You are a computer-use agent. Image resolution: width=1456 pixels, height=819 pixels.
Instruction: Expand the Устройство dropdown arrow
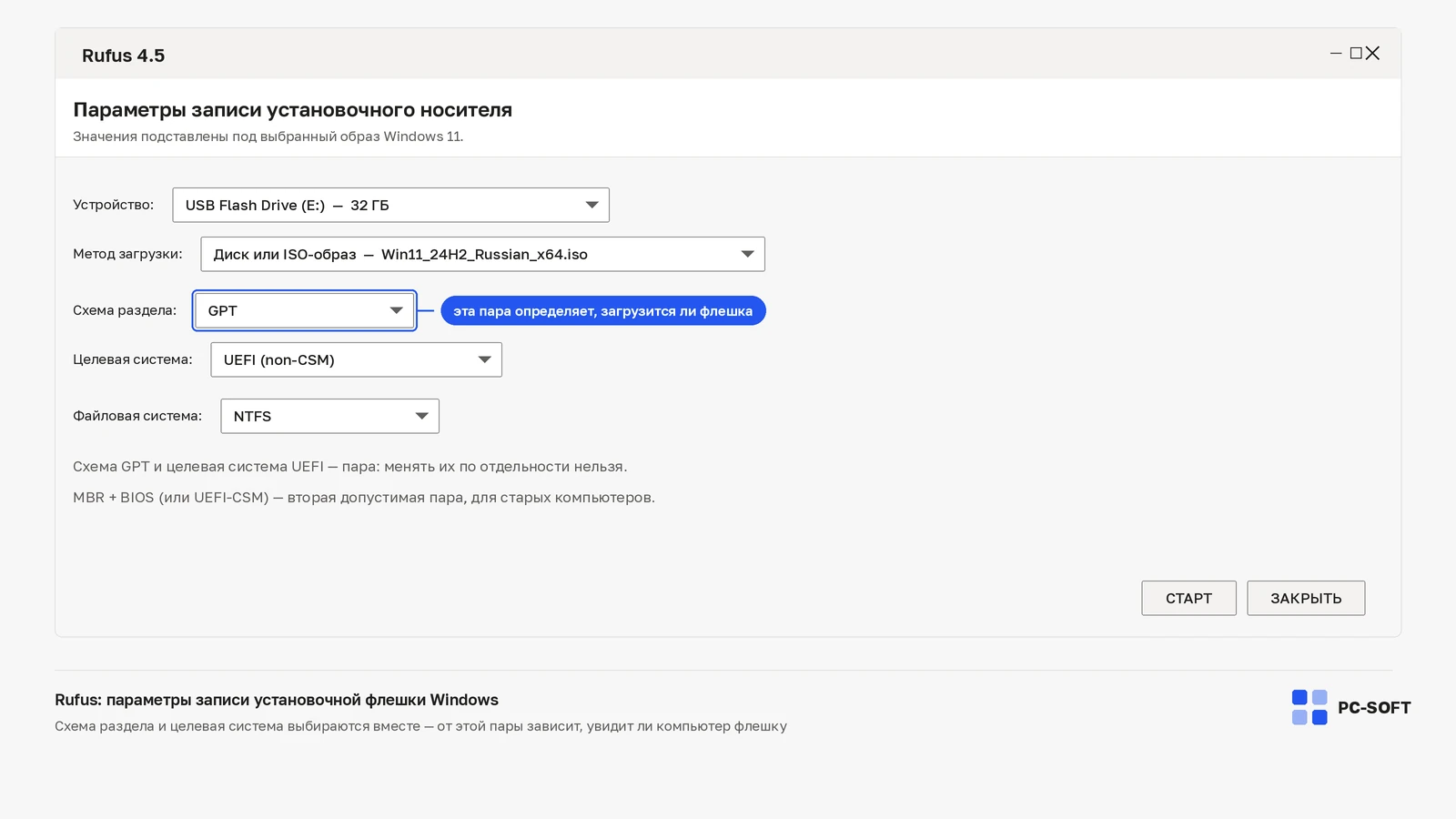(x=591, y=205)
